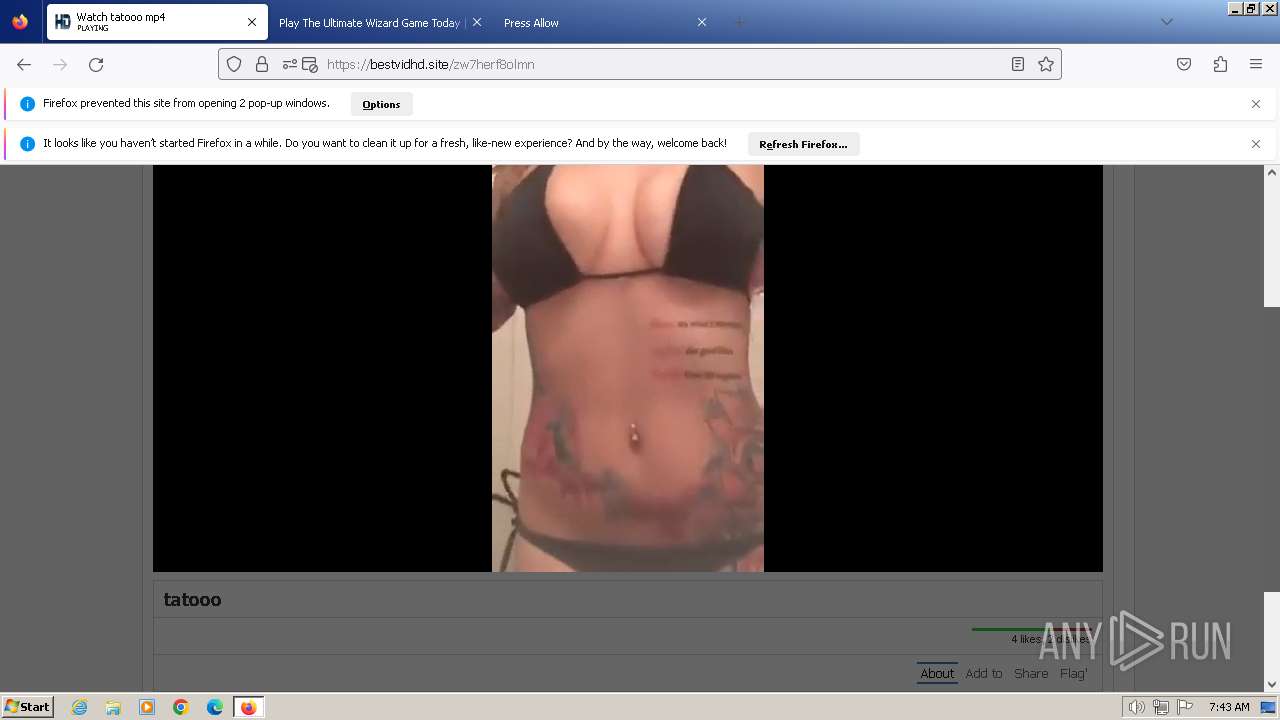
Task: Open the Action Center flag tray icon
Action: point(1185,707)
